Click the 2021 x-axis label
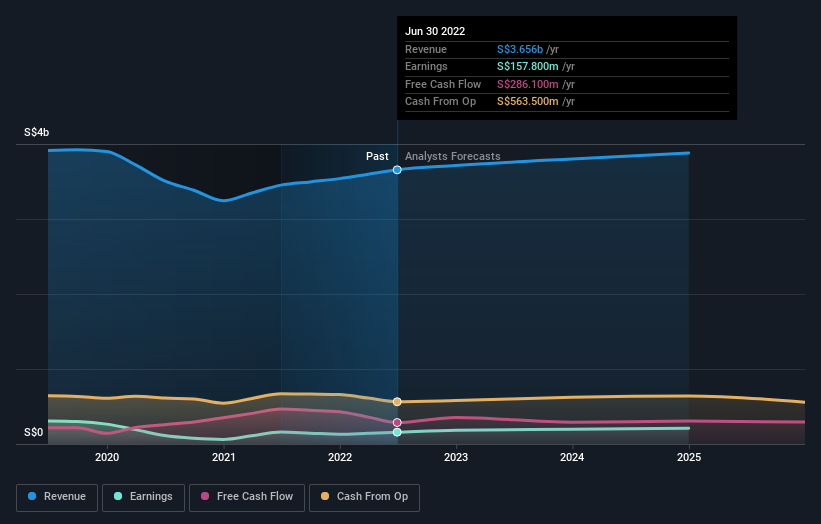The image size is (821, 524). point(224,457)
